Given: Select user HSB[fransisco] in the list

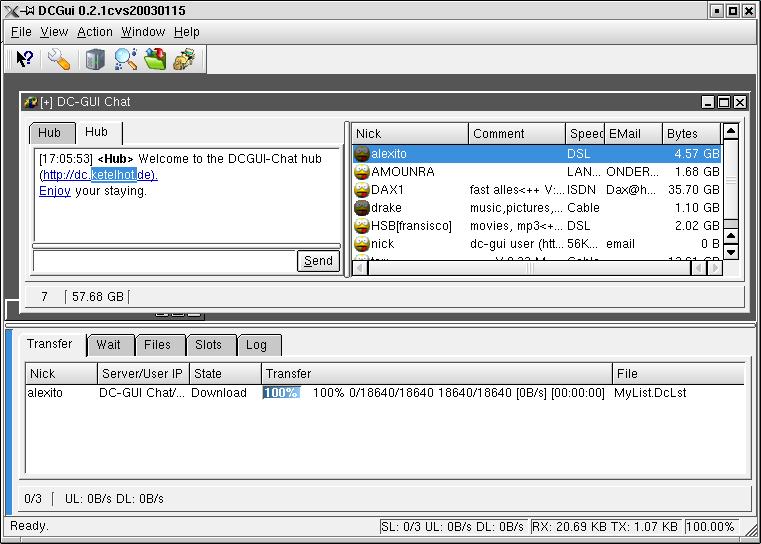Looking at the screenshot, I should click(536, 226).
